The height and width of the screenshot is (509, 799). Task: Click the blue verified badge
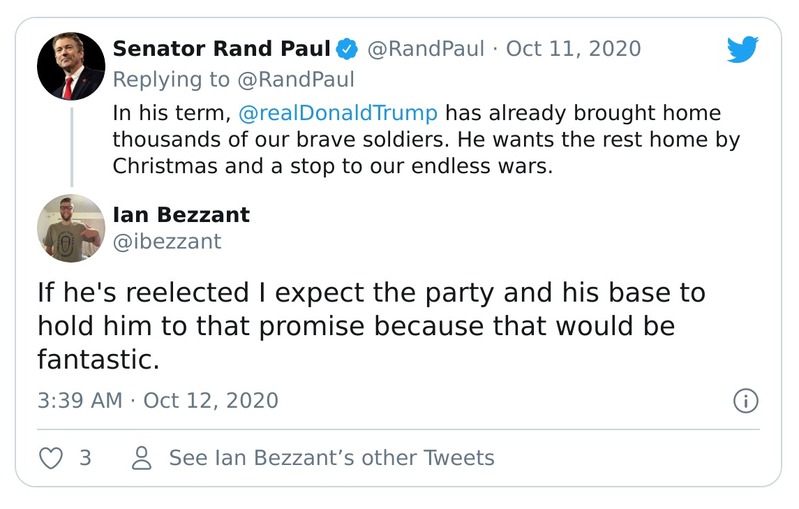coord(347,49)
